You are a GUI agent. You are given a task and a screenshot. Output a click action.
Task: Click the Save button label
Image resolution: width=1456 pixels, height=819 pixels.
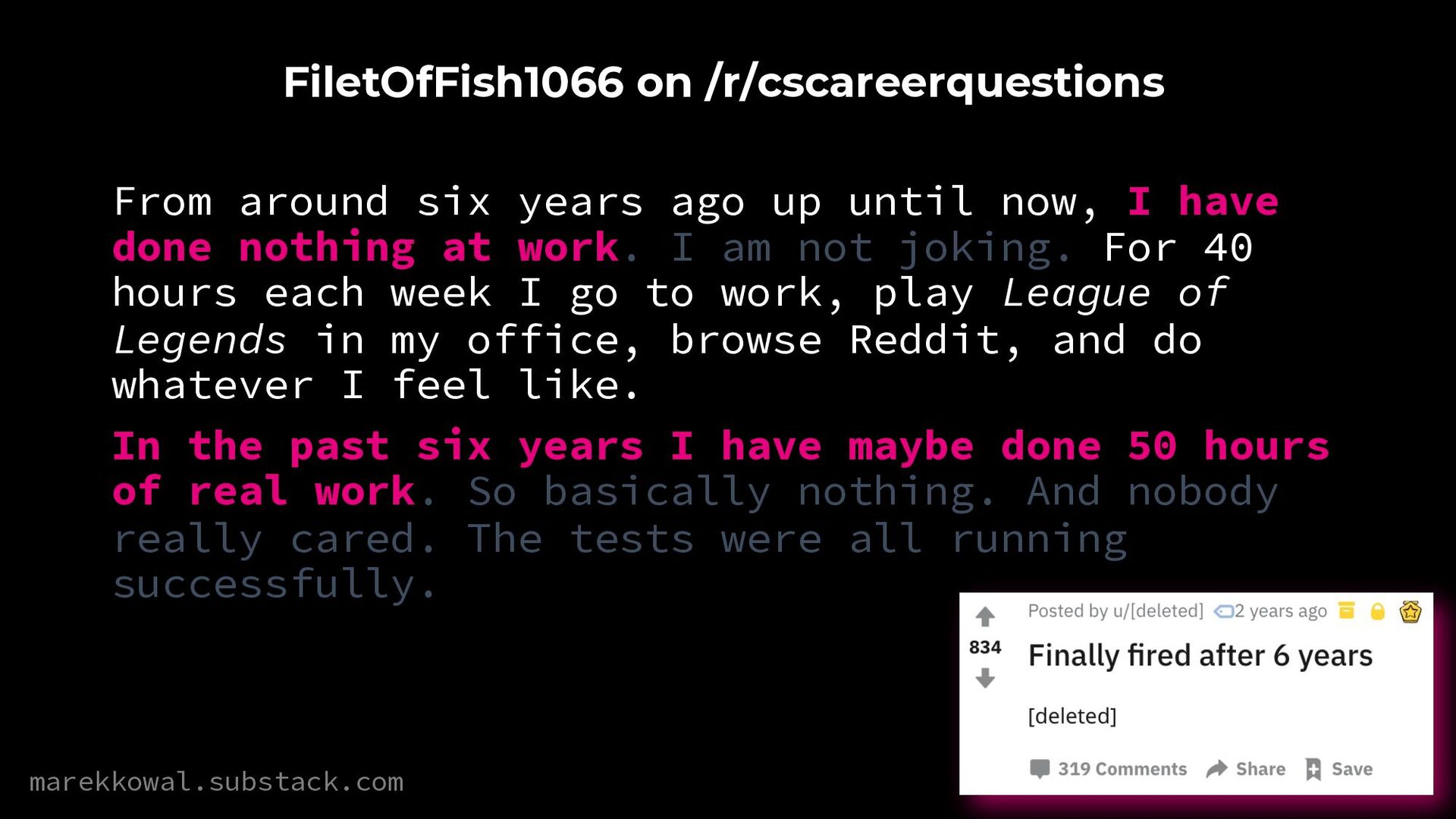[x=1352, y=769]
